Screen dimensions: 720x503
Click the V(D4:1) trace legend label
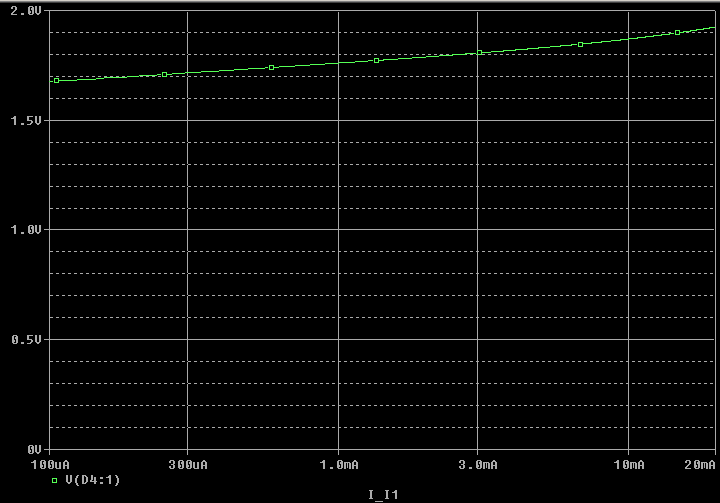(x=93, y=480)
